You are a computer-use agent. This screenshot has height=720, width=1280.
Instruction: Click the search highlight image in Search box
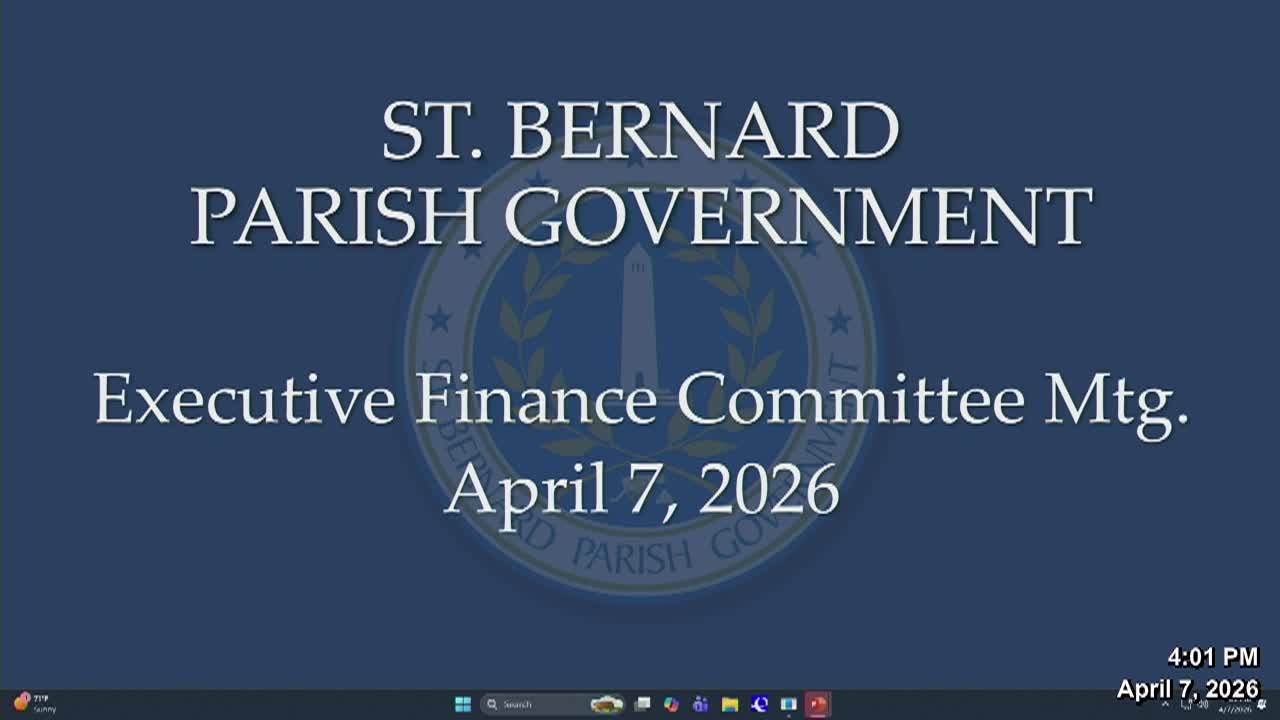click(606, 704)
